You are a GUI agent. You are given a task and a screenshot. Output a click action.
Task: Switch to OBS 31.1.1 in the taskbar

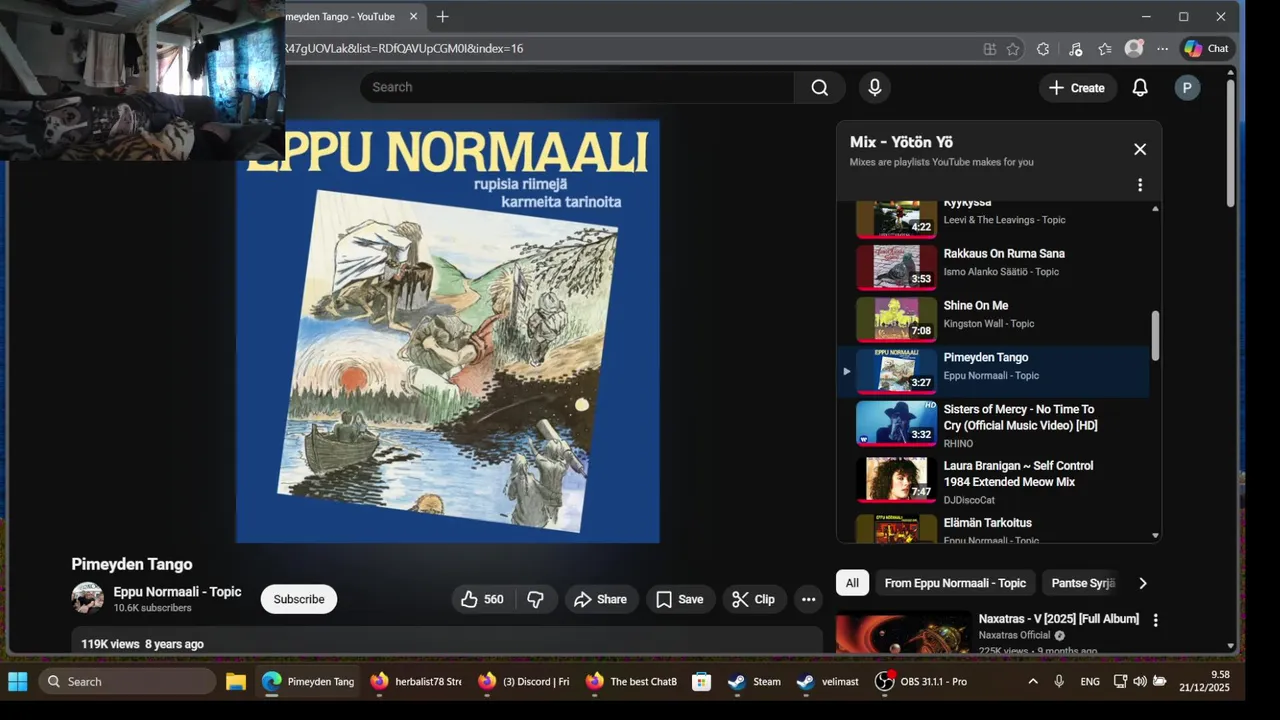(x=921, y=682)
